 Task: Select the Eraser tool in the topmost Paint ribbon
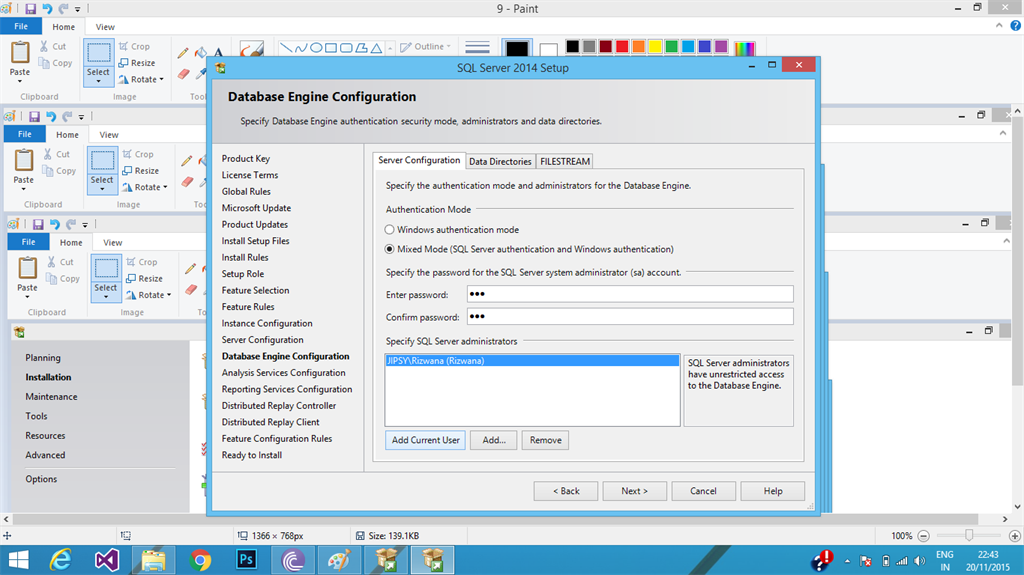tap(184, 74)
